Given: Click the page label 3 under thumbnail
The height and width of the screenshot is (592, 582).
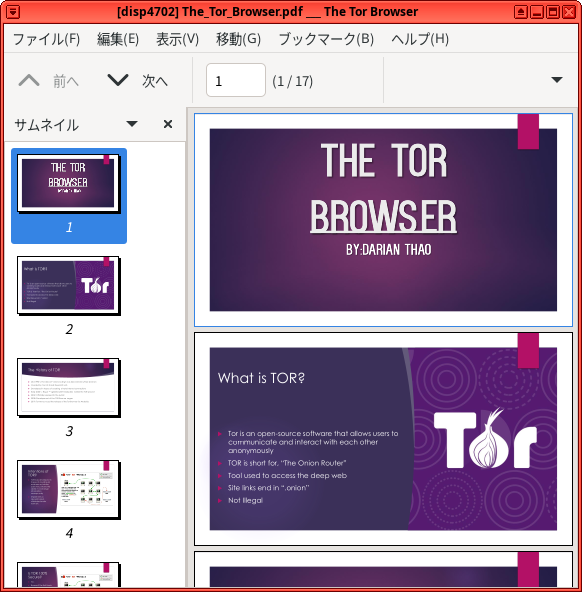Looking at the screenshot, I should pos(69,431).
